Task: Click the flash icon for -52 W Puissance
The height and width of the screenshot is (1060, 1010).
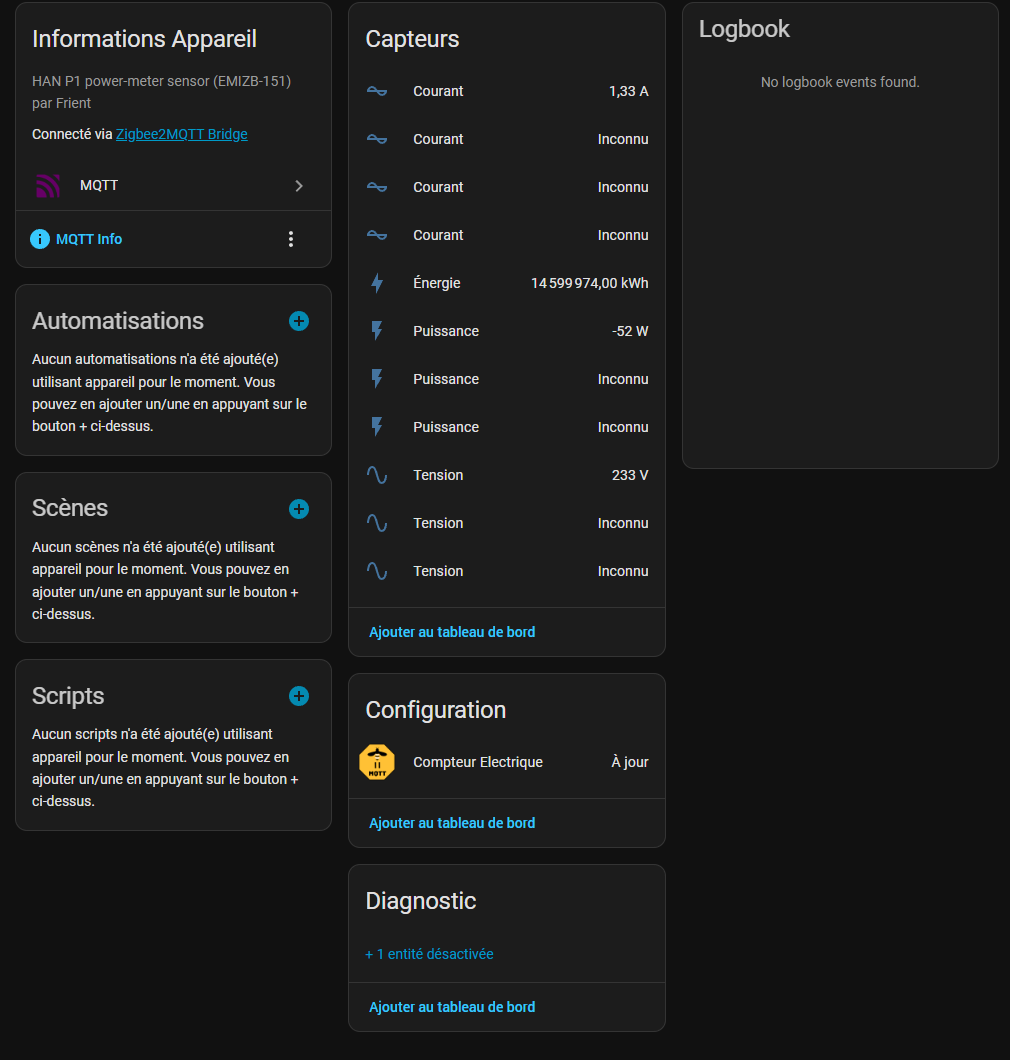Action: 377,331
